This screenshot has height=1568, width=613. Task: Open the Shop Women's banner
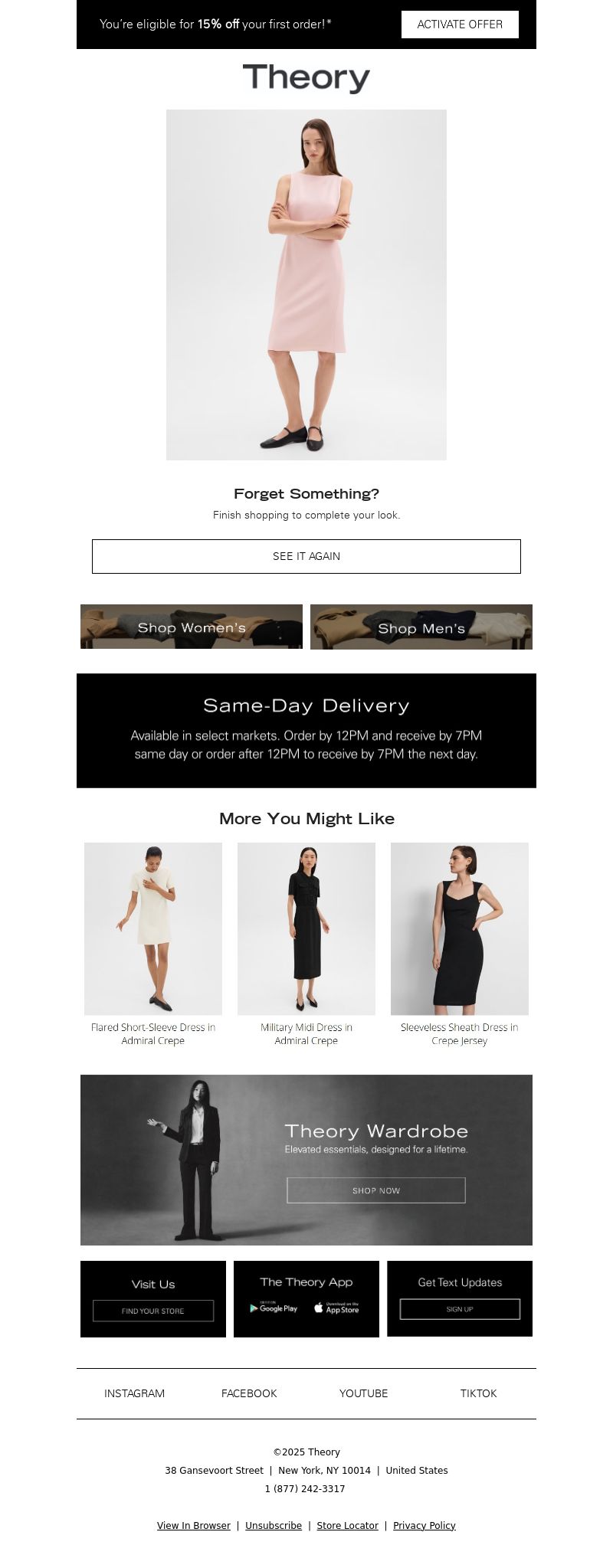pyautogui.click(x=192, y=627)
